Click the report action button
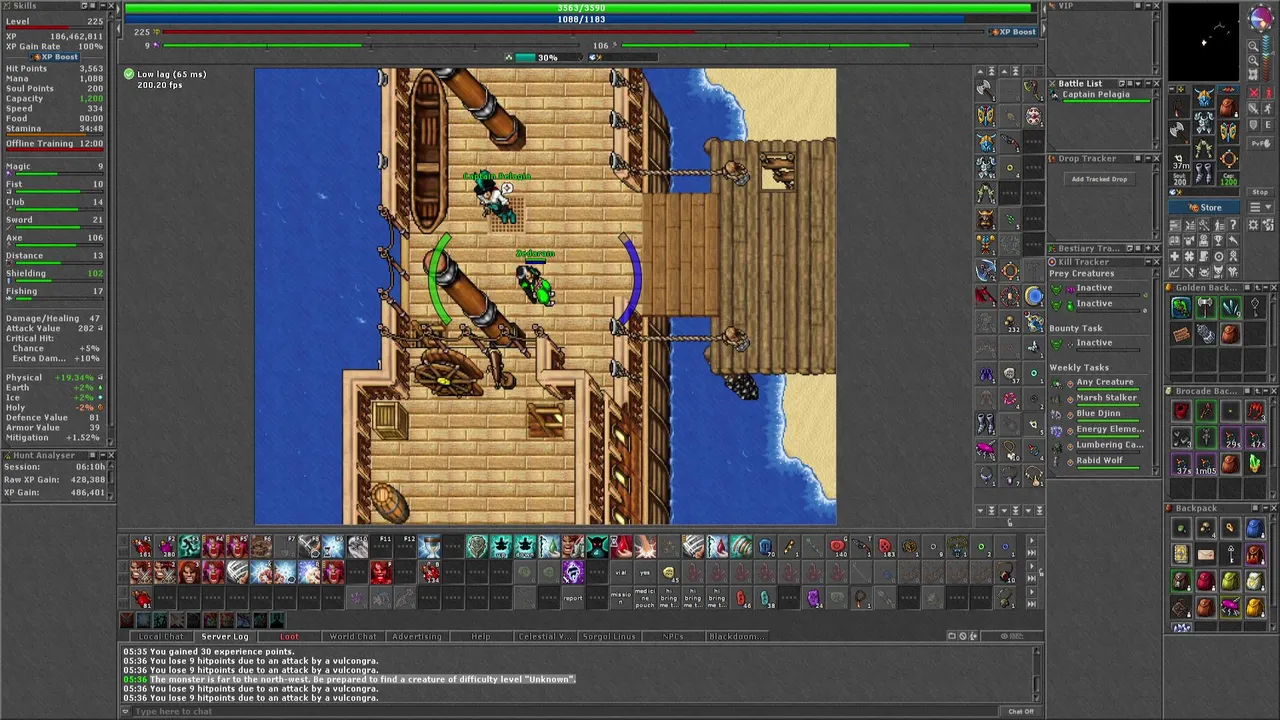Image resolution: width=1280 pixels, height=720 pixels. [x=572, y=598]
